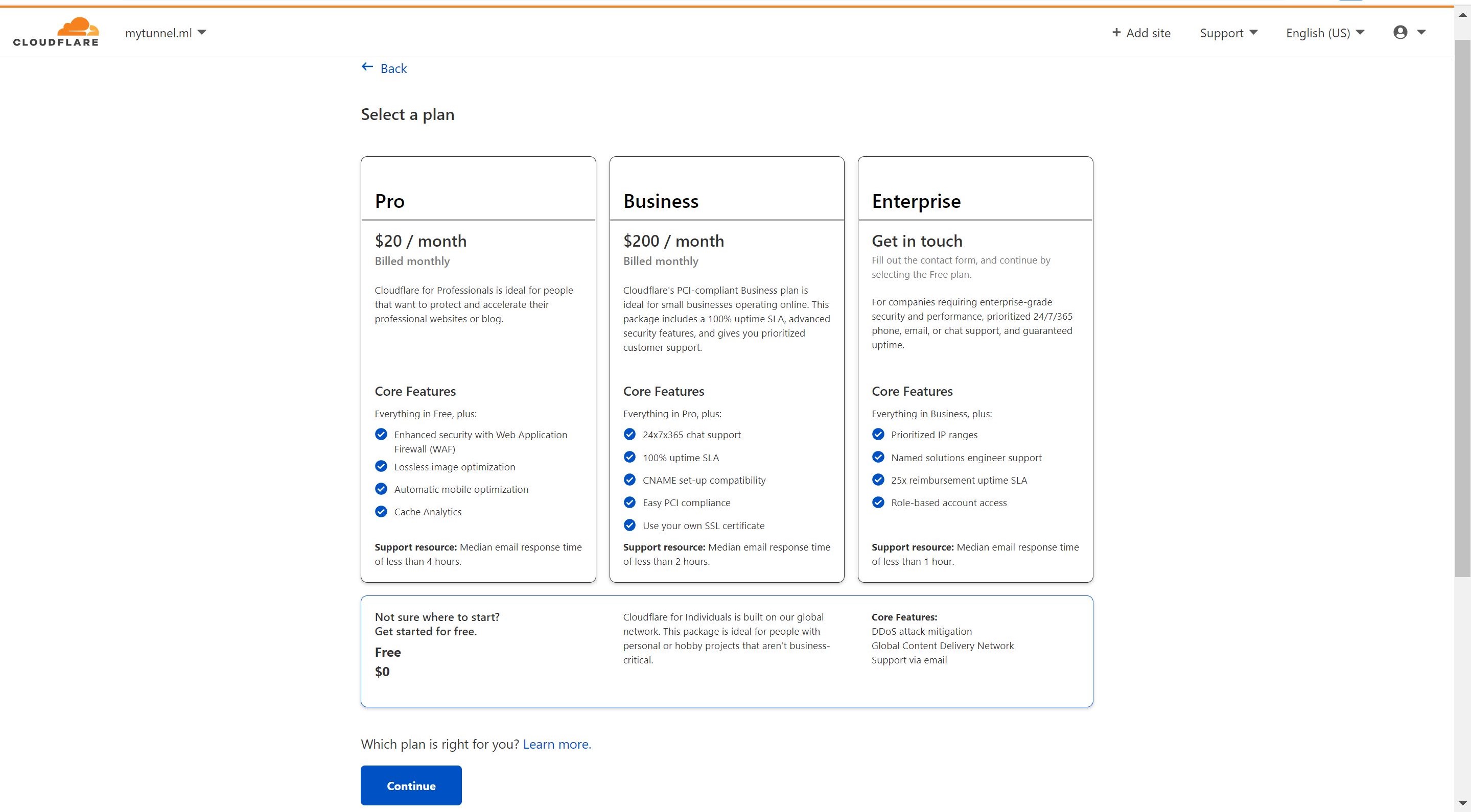
Task: Click checkmark beside Named solutions engineer support
Action: pyautogui.click(x=878, y=457)
